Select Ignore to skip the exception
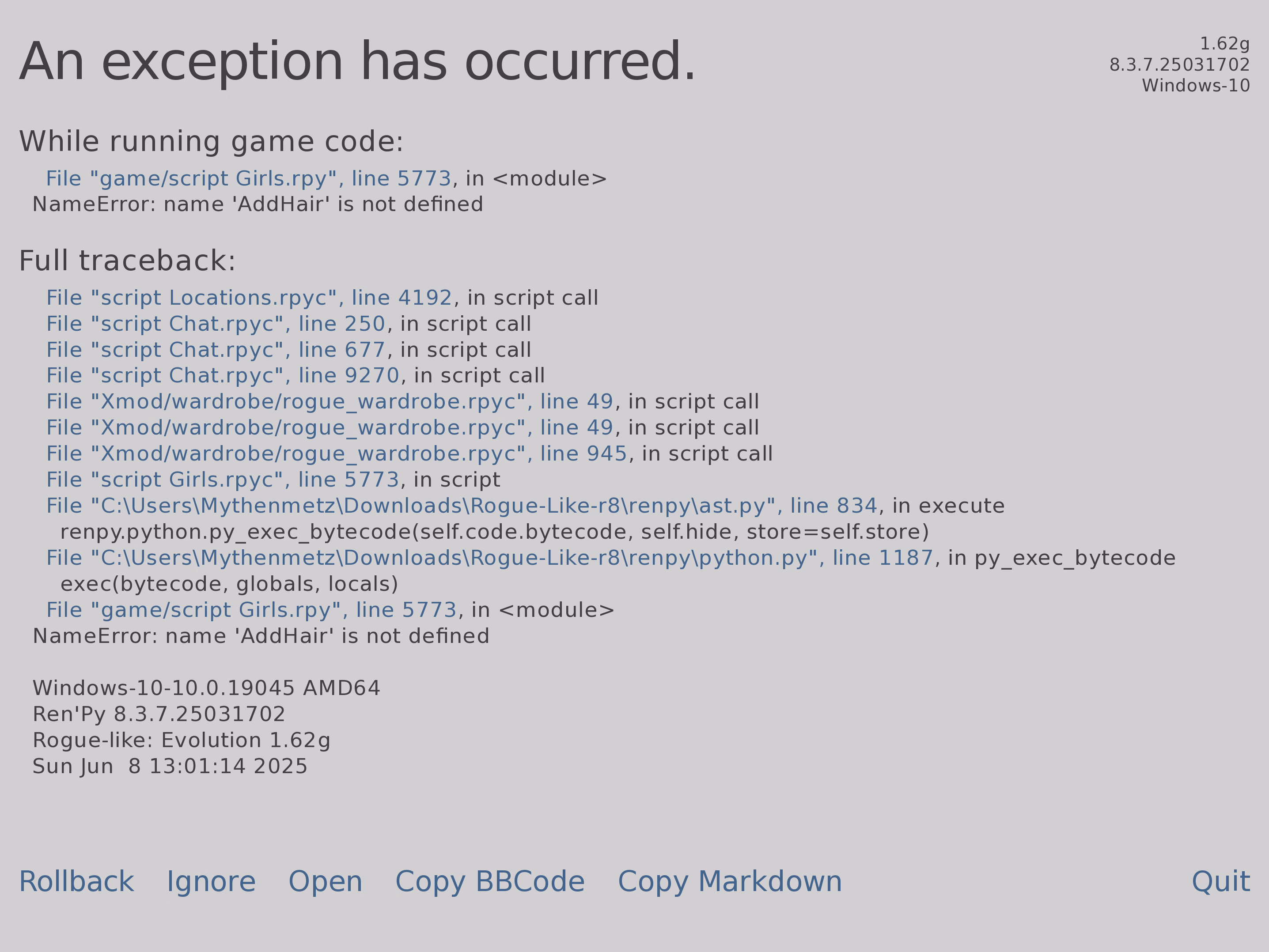The width and height of the screenshot is (1269, 952). click(x=211, y=882)
